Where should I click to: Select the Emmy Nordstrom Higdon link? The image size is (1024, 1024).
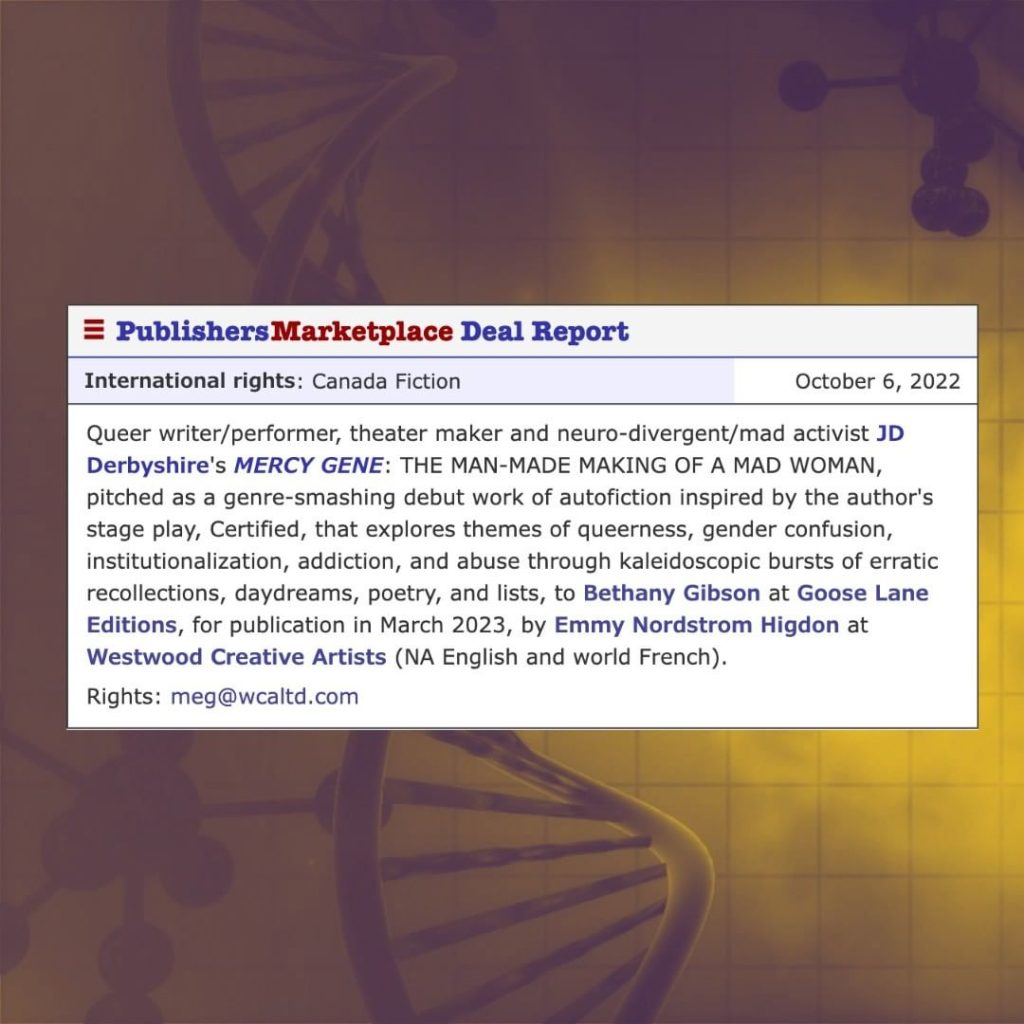click(696, 625)
